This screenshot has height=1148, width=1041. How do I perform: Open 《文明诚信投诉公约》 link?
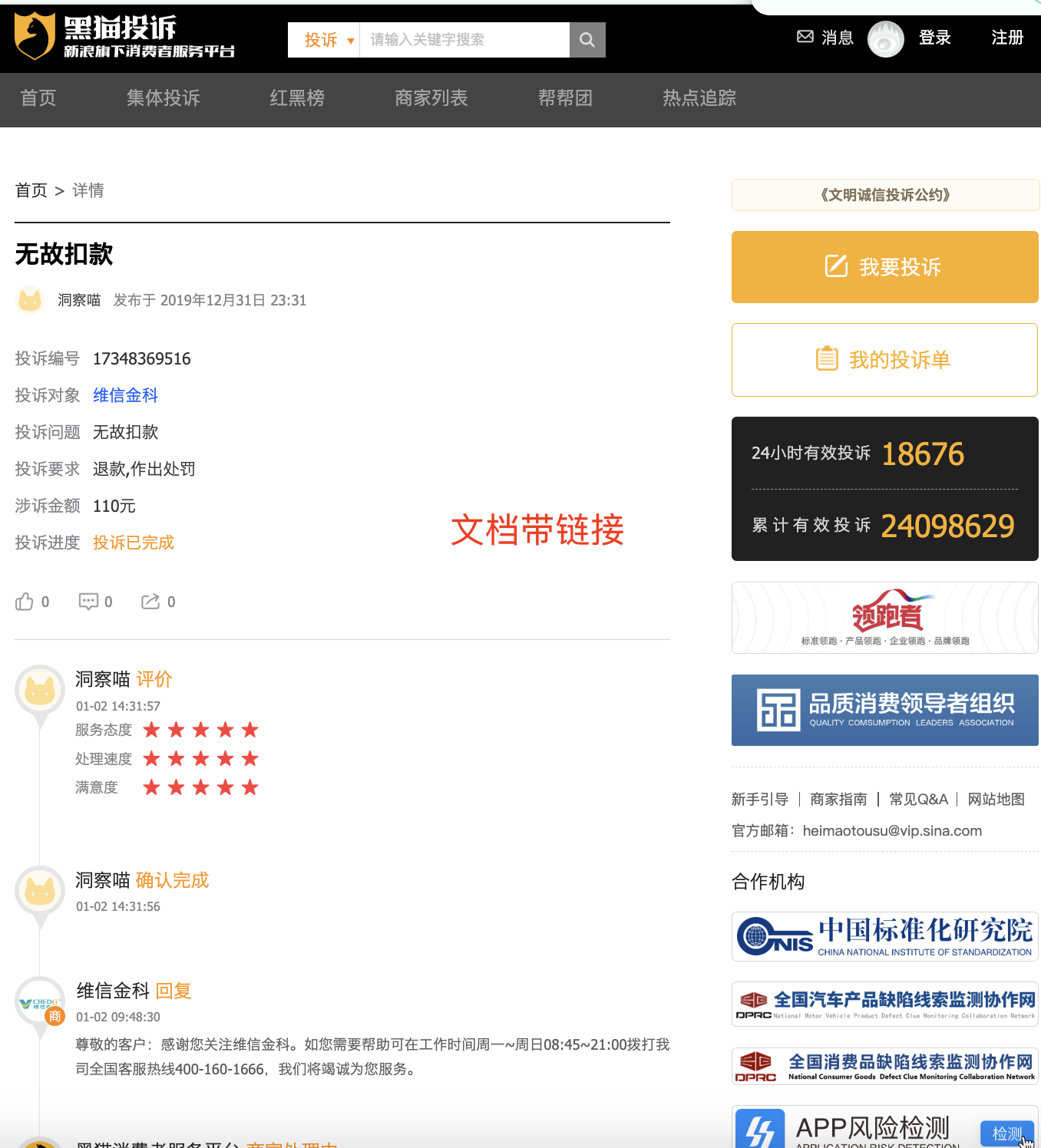tap(886, 195)
